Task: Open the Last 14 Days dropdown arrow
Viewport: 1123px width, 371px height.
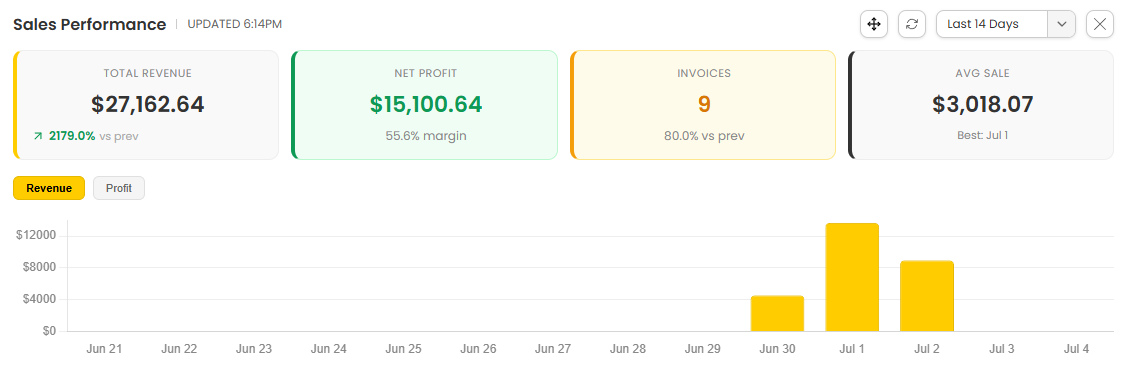Action: (x=1062, y=24)
